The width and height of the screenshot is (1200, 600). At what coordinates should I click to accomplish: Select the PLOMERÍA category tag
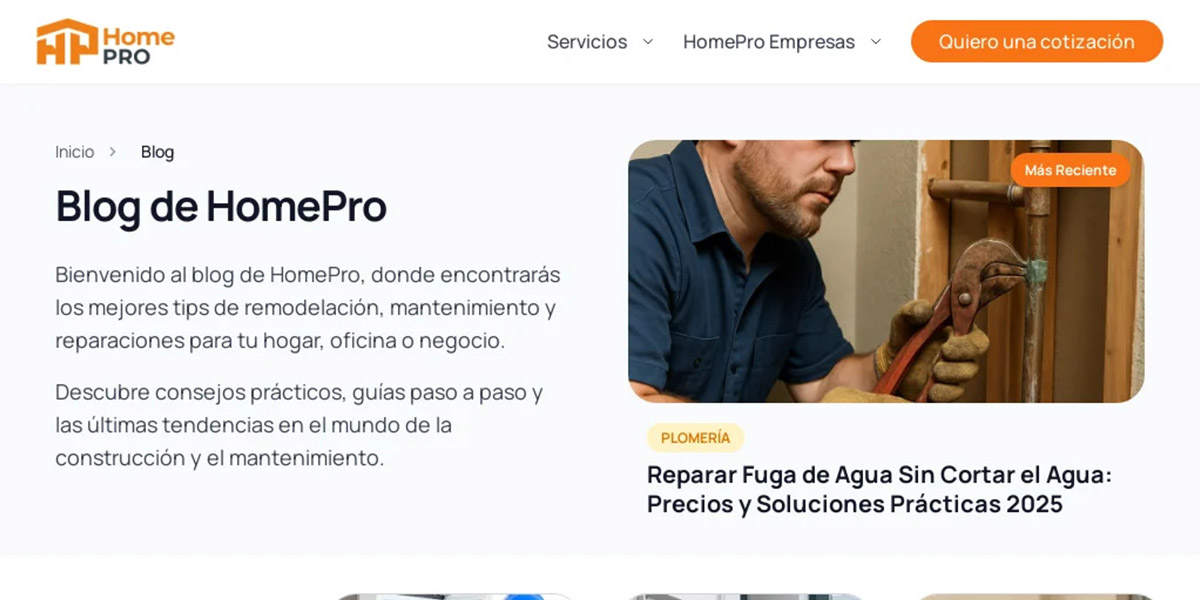(x=696, y=438)
